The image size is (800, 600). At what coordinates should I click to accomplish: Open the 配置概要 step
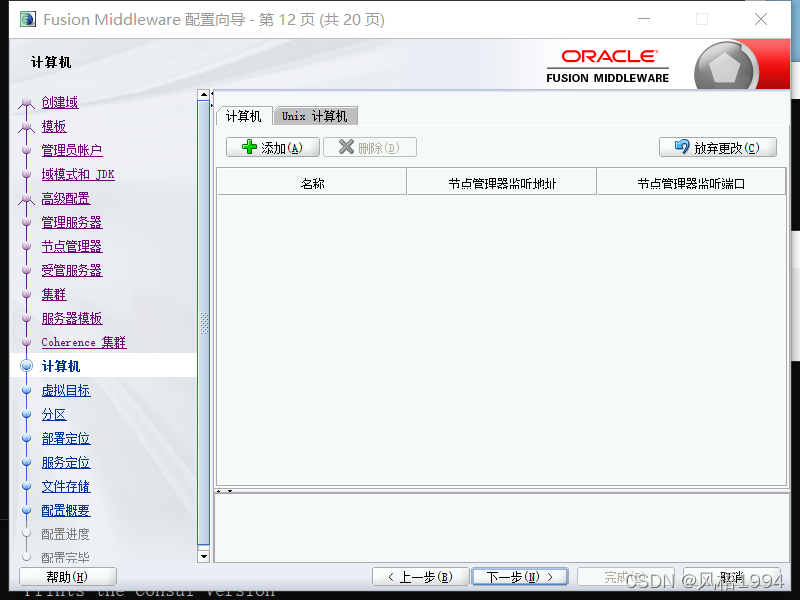[x=66, y=510]
